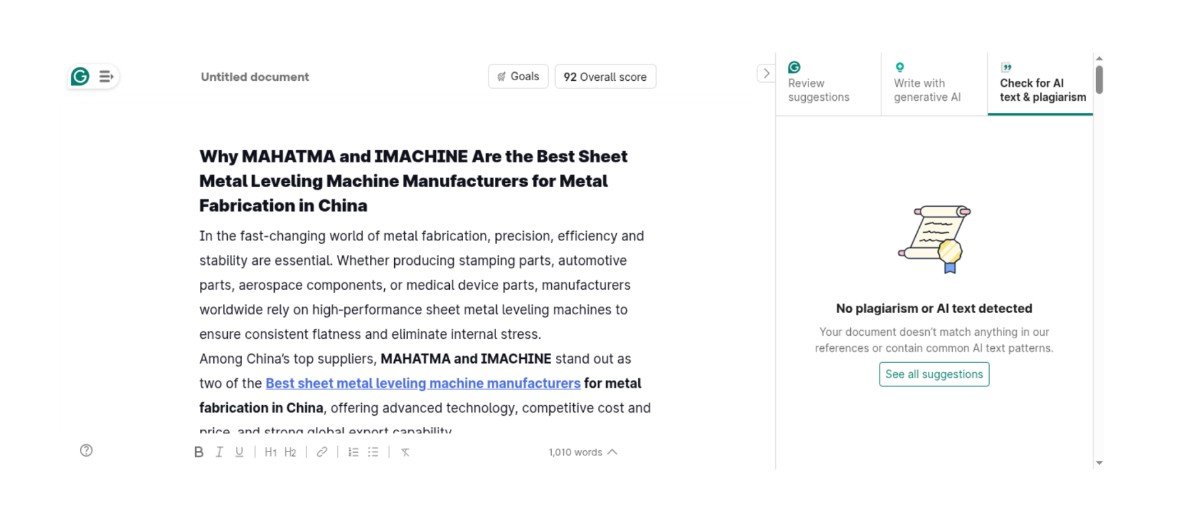
Task: Switch to Write with generative AI tab
Action: pos(934,83)
